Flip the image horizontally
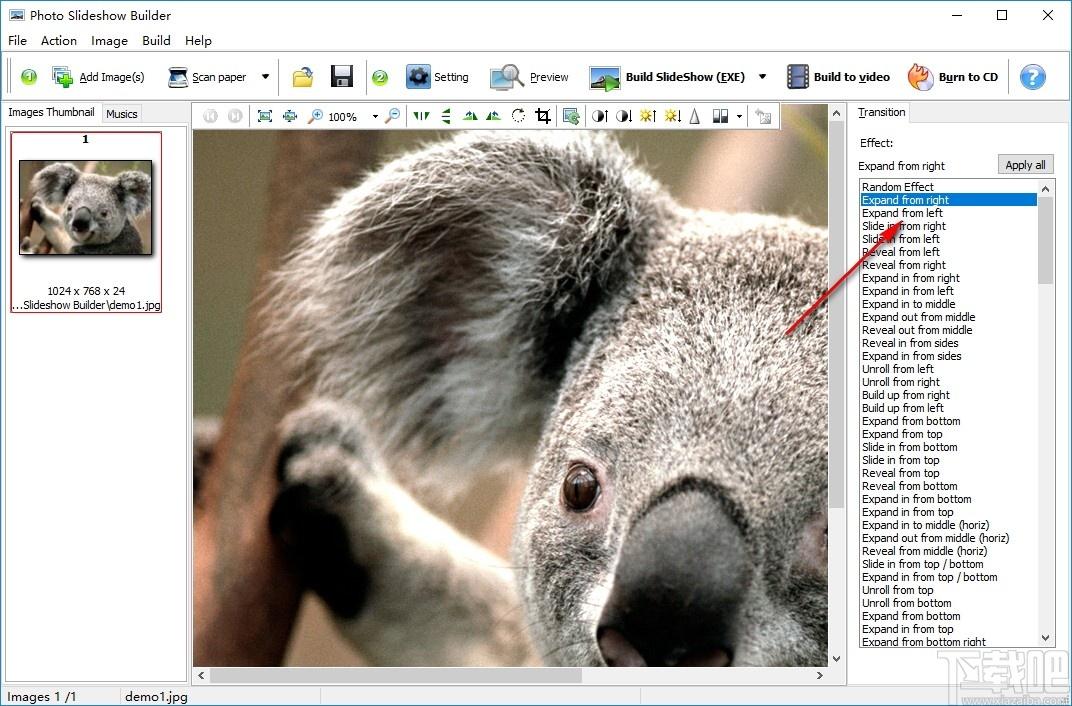Screen dimensions: 1072x706 421,116
